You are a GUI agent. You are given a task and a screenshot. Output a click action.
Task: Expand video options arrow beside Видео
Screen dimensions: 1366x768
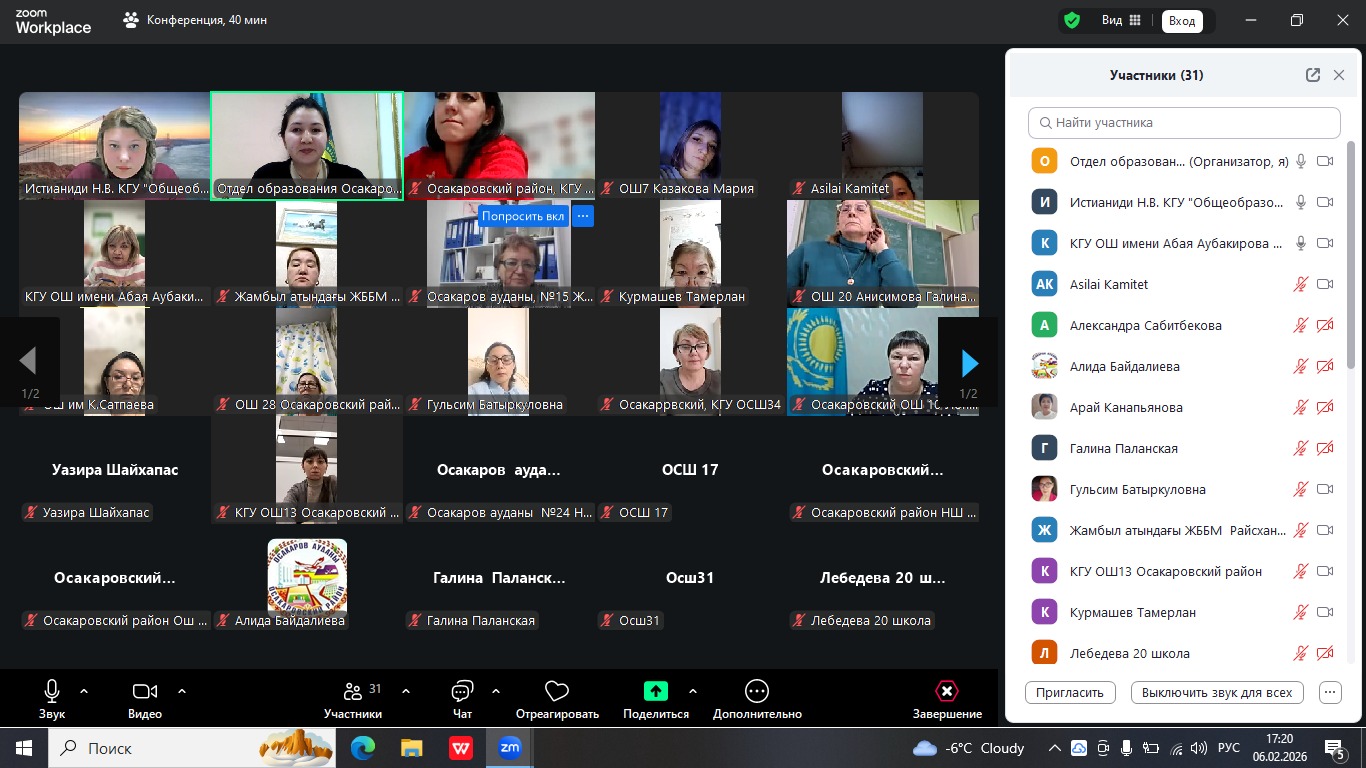tap(182, 691)
